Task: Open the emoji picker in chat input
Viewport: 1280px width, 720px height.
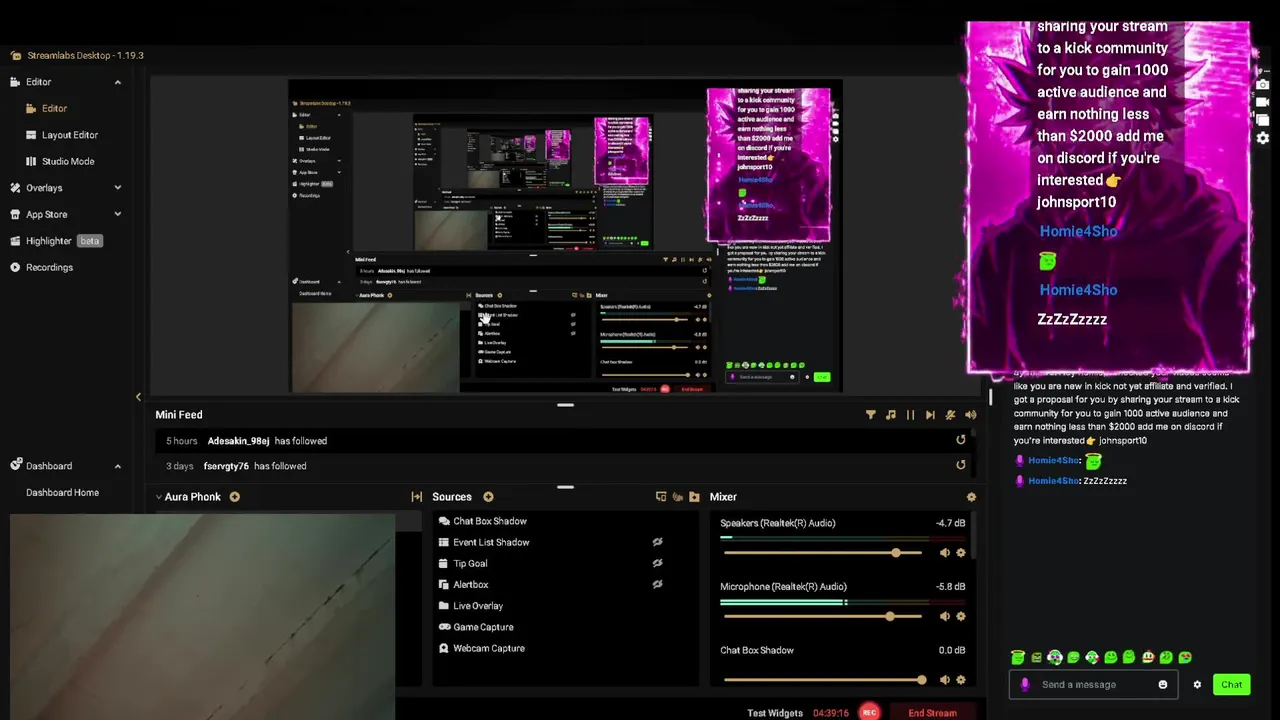Action: 1162,685
